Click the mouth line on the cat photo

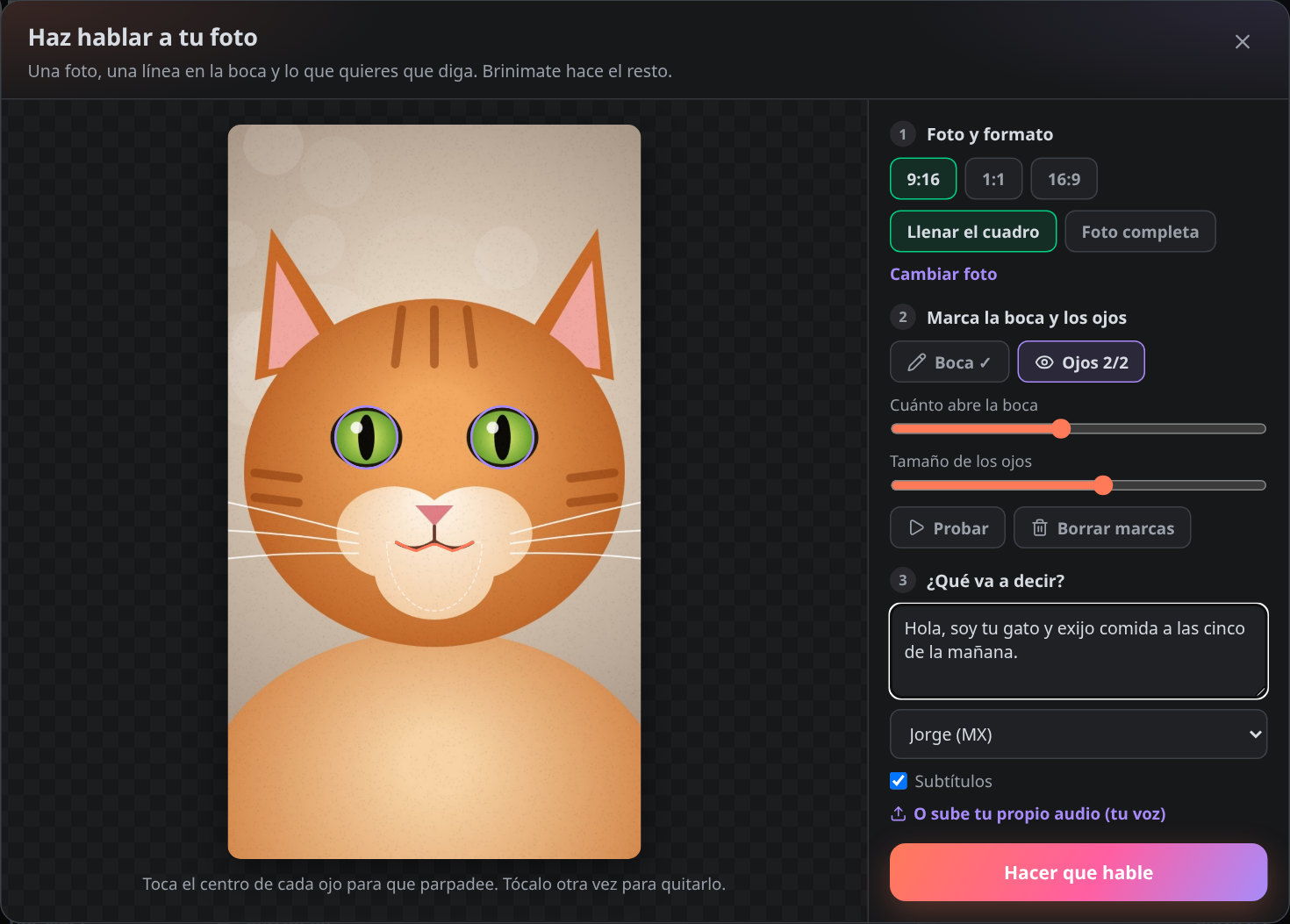coord(434,546)
